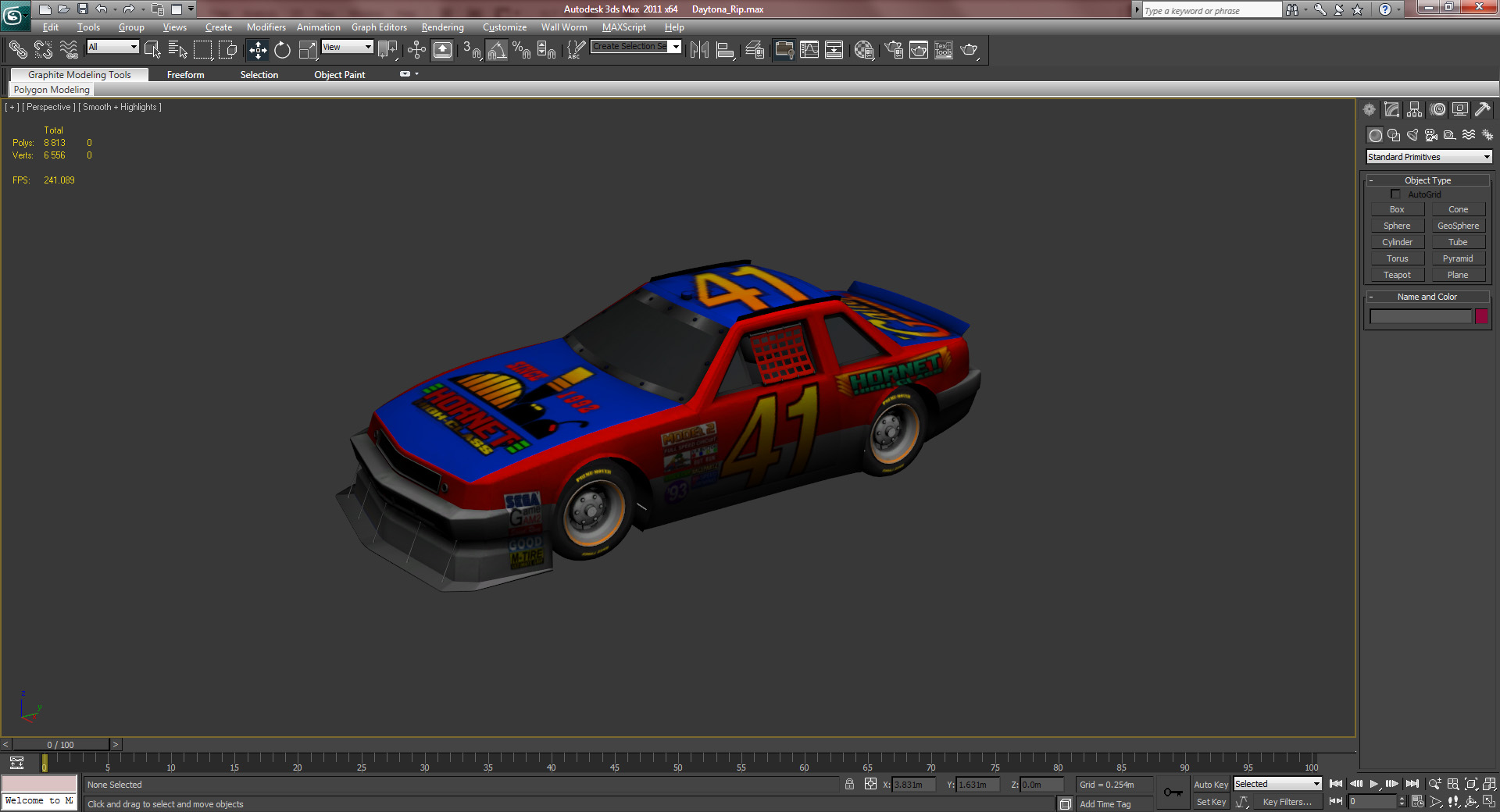The height and width of the screenshot is (812, 1500).
Task: Switch to Modify command panel
Action: coord(1391,109)
